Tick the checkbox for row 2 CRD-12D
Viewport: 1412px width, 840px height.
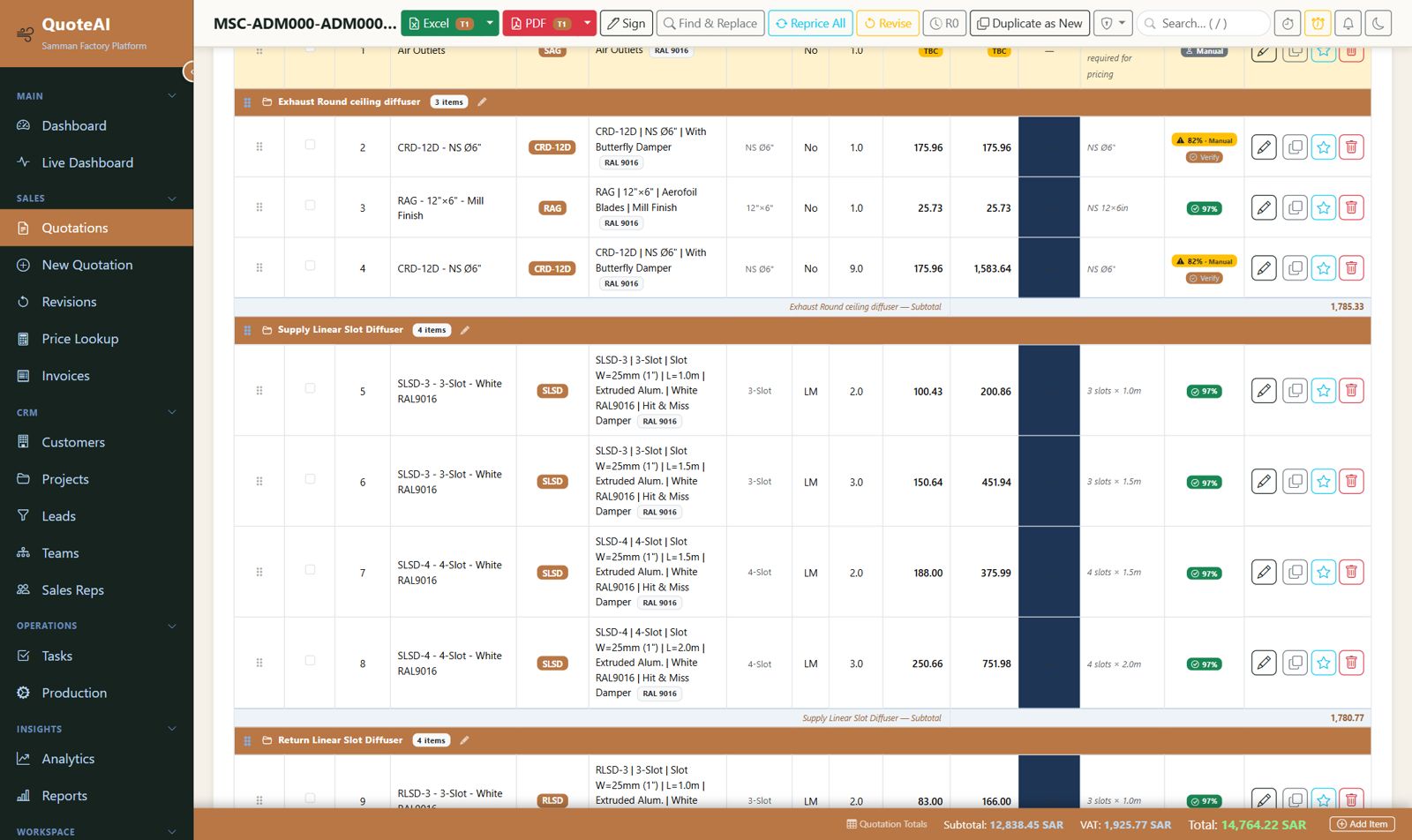coord(310,145)
